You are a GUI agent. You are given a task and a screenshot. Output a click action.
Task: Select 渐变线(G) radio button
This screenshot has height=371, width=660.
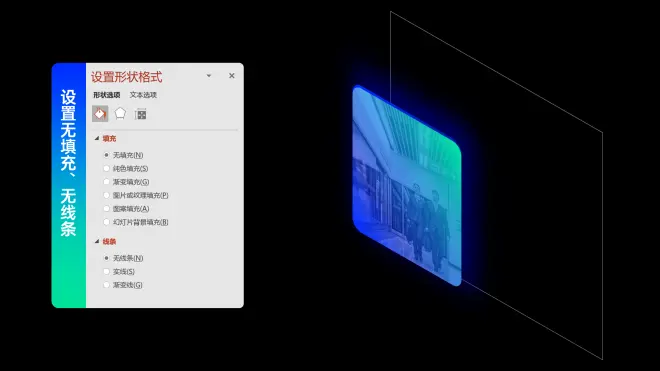[x=106, y=285]
